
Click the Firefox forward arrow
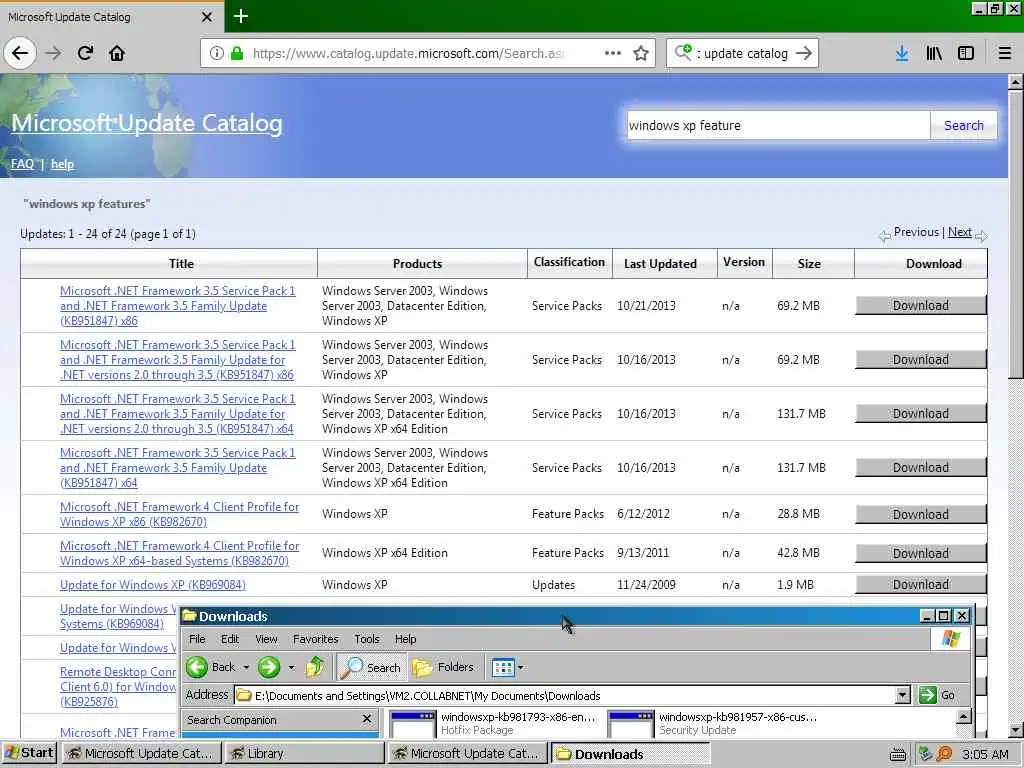[54, 53]
